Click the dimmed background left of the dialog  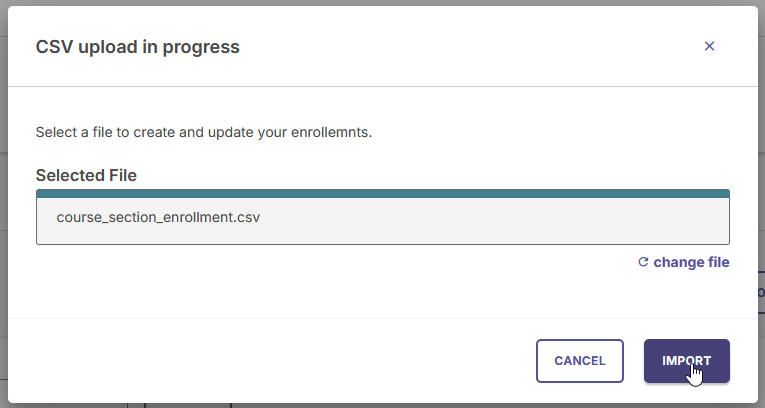click(x=3, y=205)
